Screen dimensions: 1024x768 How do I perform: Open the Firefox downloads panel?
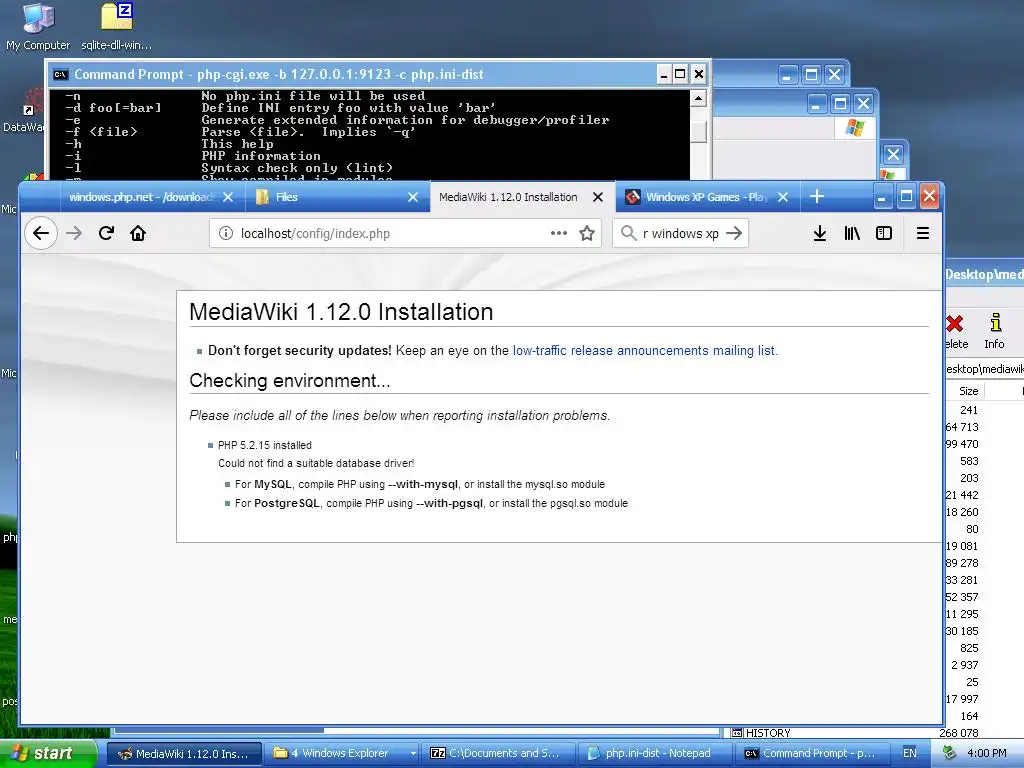coord(820,233)
